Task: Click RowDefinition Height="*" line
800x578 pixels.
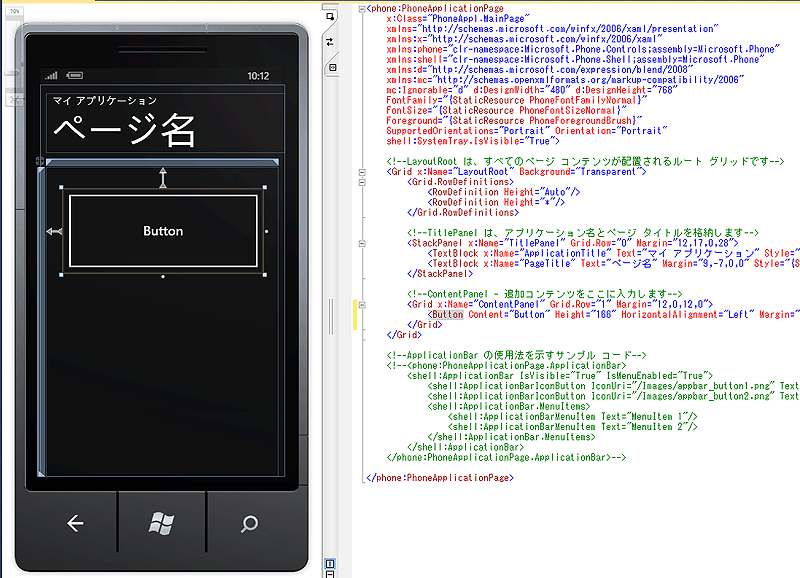Action: click(x=496, y=203)
